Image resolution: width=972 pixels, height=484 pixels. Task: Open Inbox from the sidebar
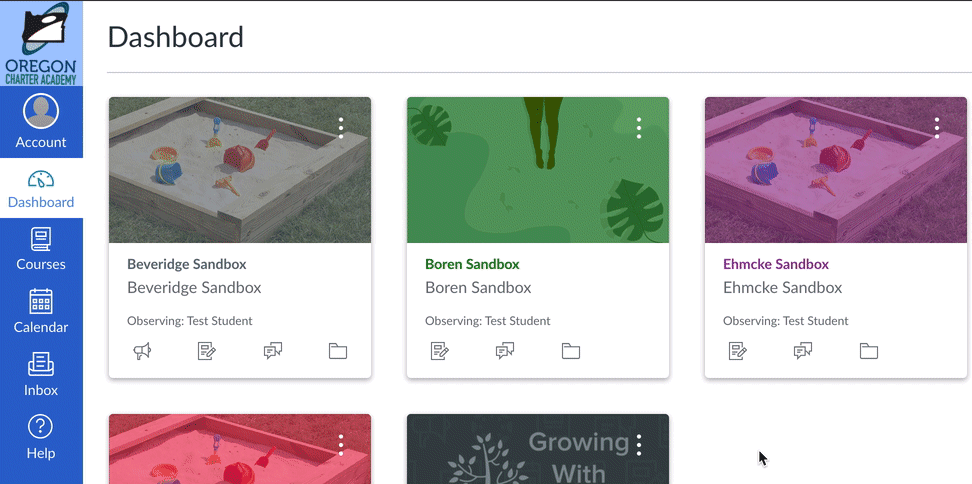(x=41, y=374)
